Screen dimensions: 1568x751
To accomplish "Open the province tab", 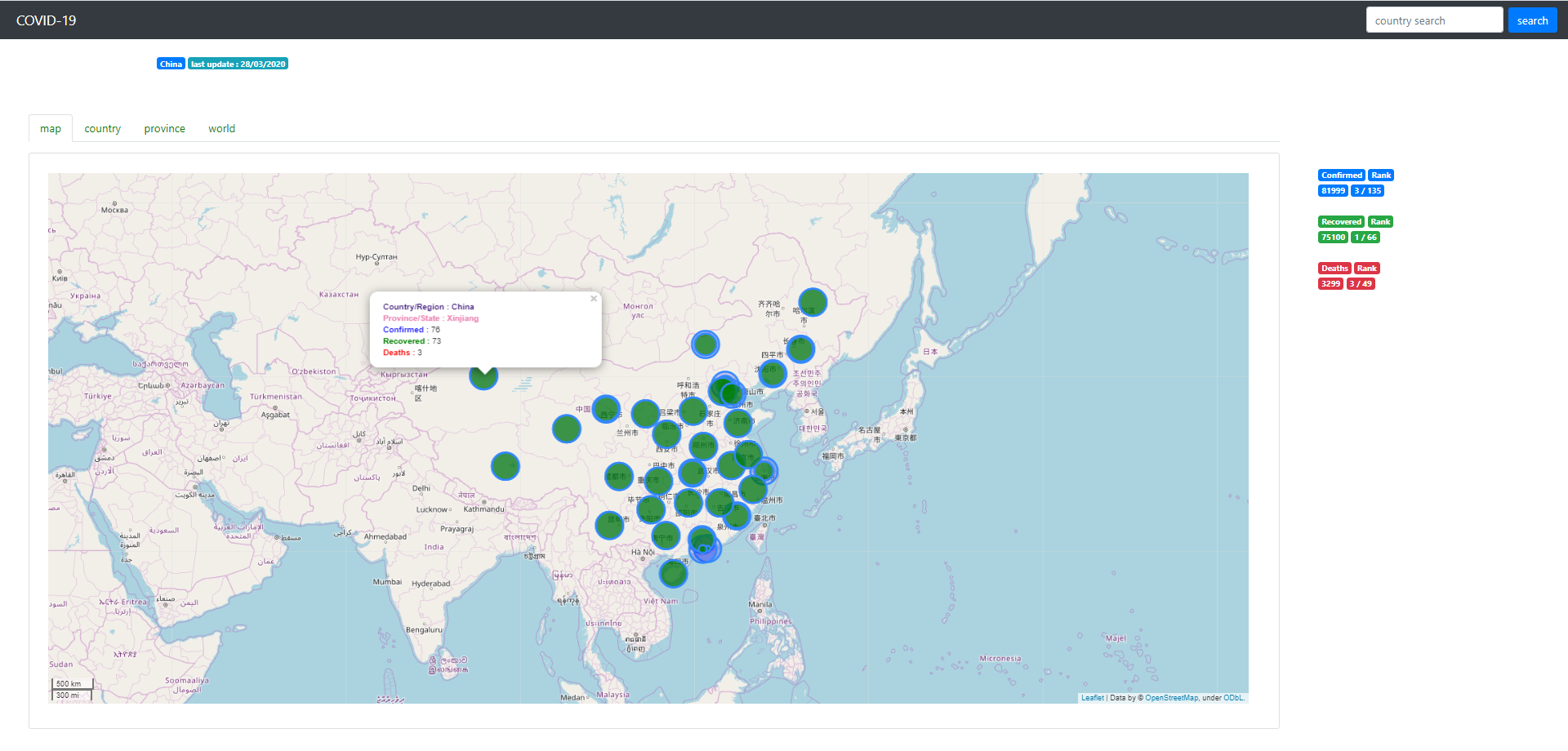I will click(x=165, y=128).
